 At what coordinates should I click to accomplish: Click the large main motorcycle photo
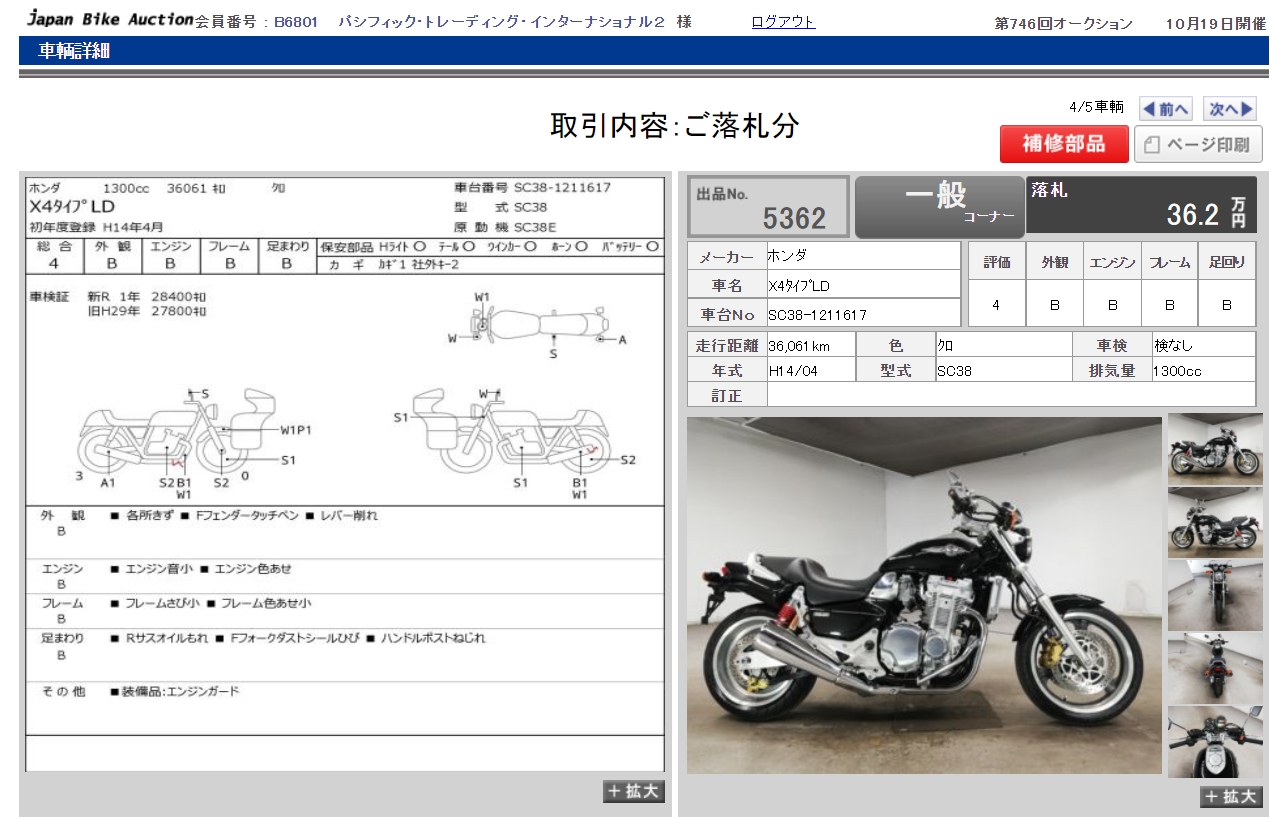924,595
